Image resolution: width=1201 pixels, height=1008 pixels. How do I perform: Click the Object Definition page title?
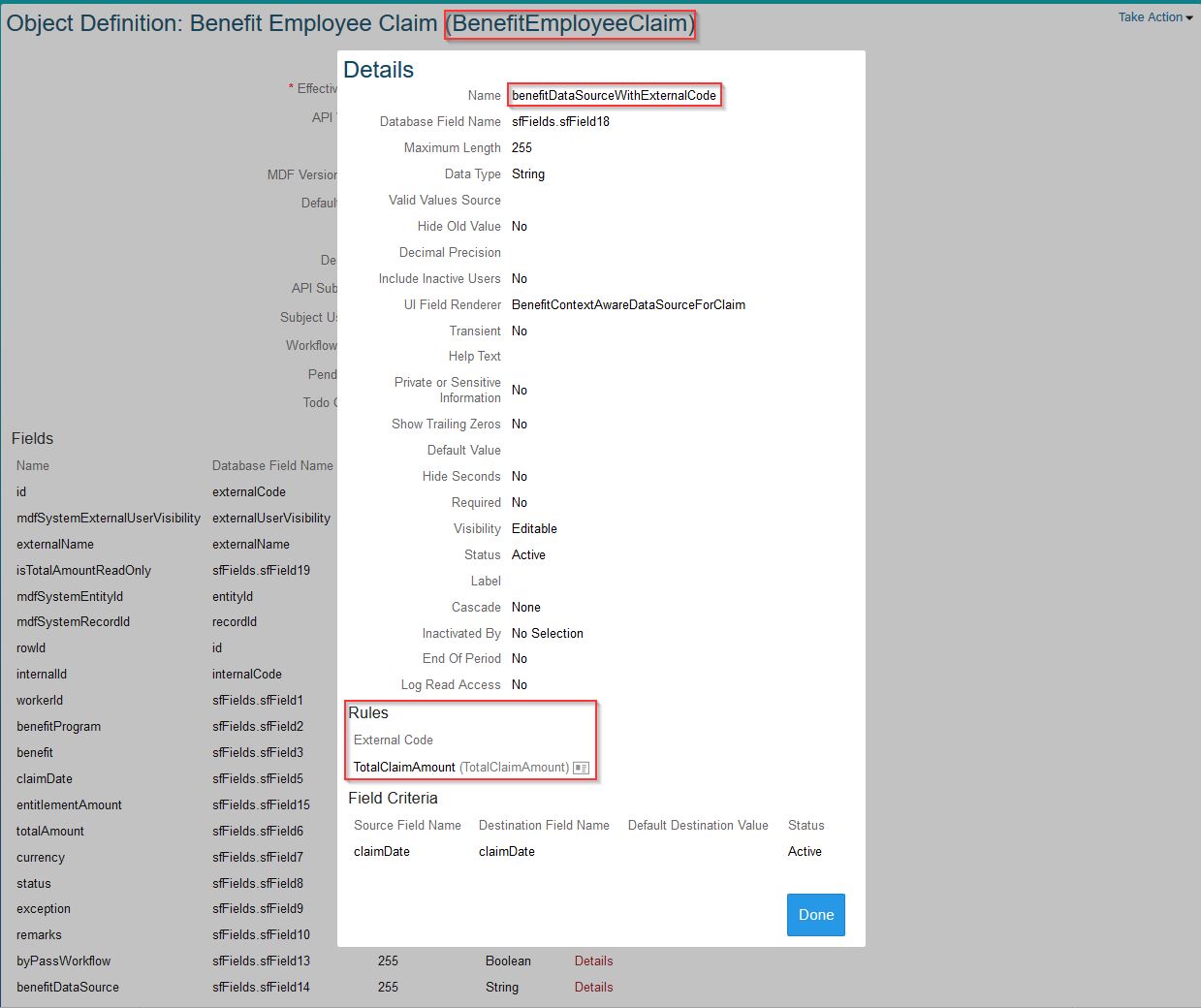pos(350,23)
